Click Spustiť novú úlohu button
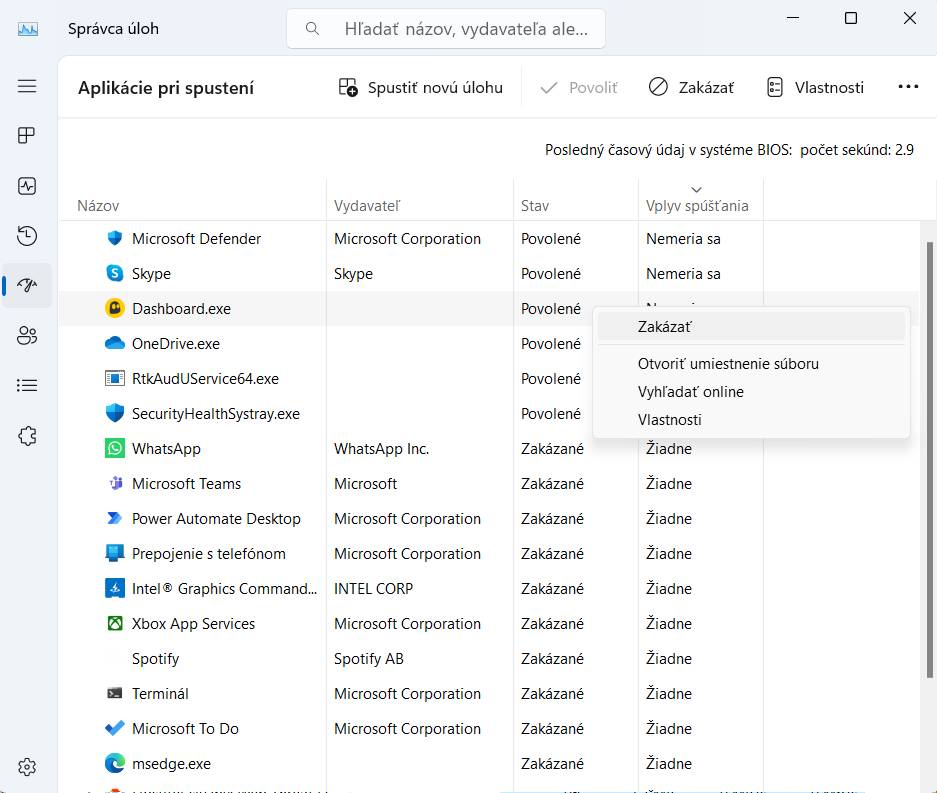 tap(420, 88)
